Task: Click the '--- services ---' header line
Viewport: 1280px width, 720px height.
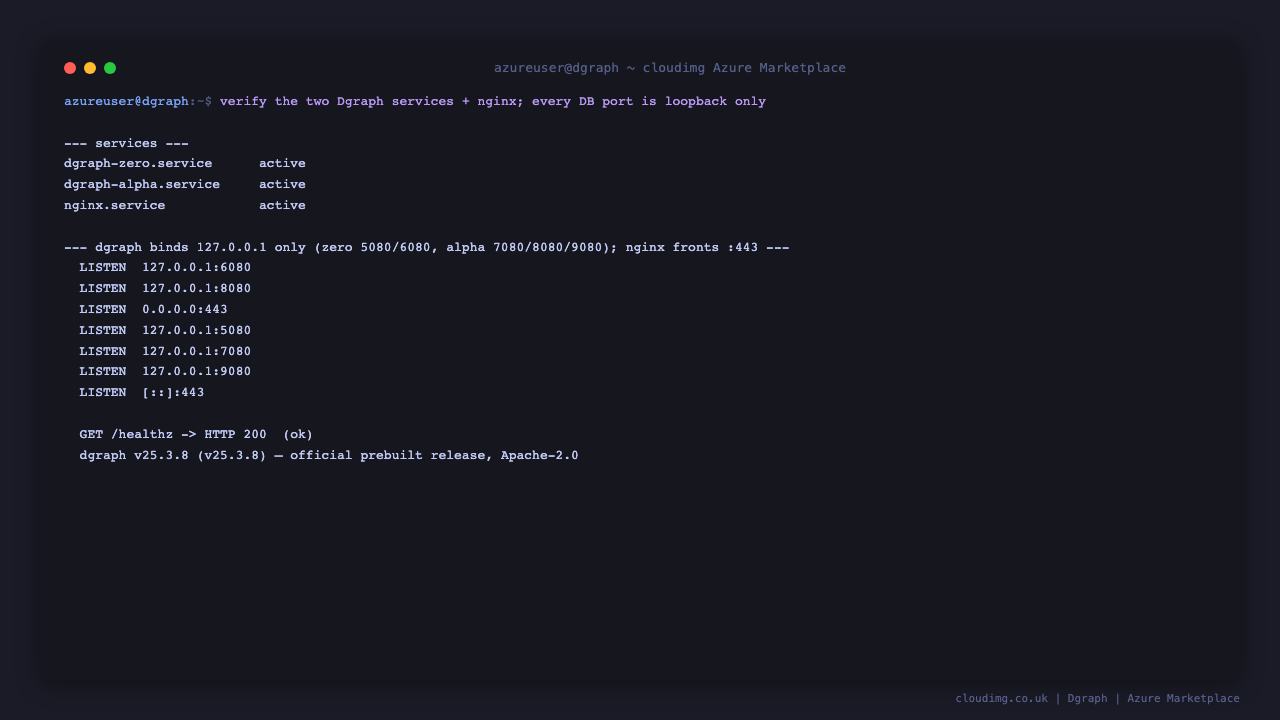Action: [x=126, y=143]
